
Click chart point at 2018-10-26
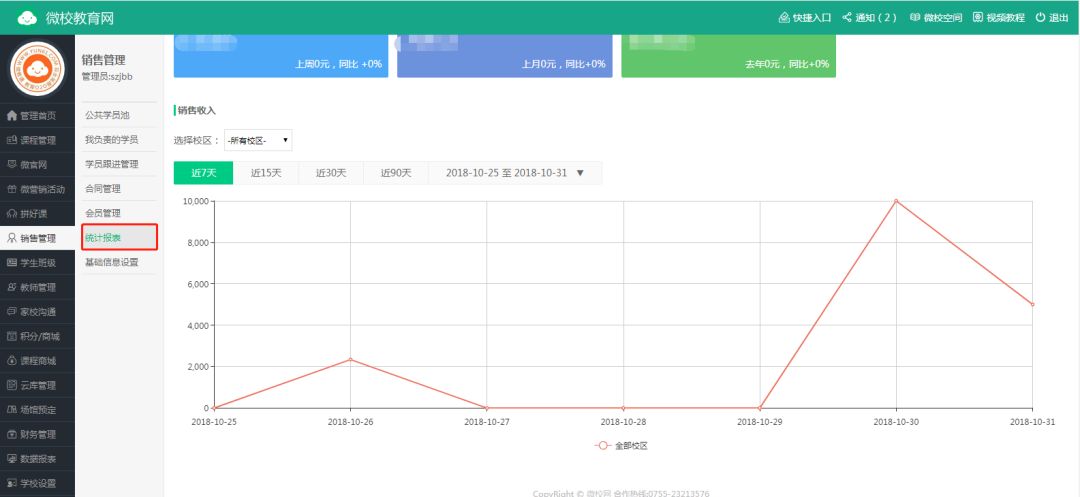(350, 359)
